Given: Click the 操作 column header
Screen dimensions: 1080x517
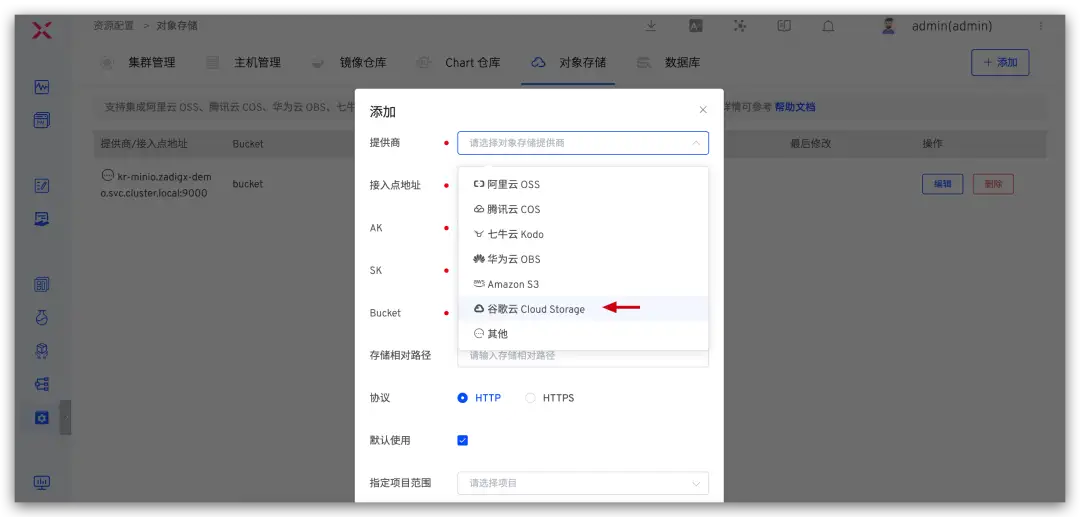Looking at the screenshot, I should click(933, 144).
